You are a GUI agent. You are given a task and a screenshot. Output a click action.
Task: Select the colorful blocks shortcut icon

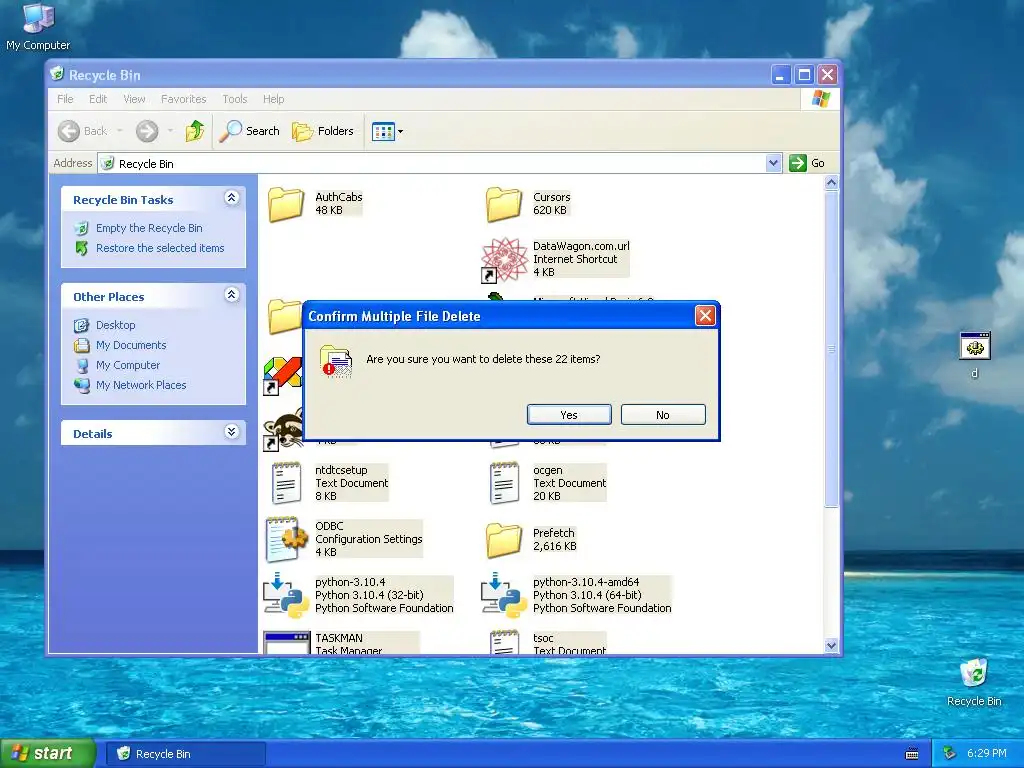click(x=283, y=375)
